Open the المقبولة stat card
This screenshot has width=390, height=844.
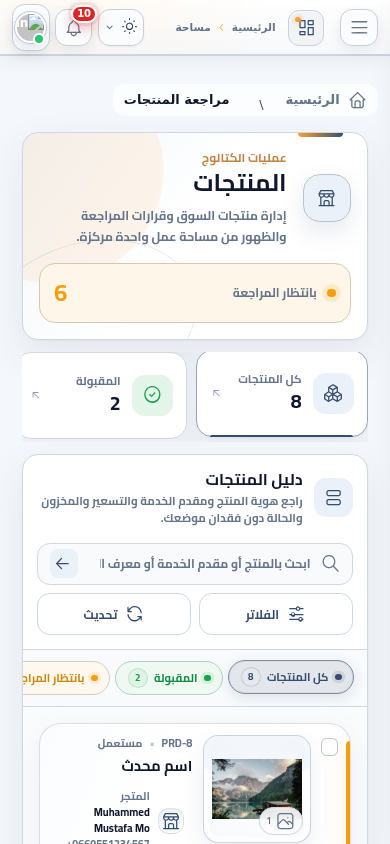tap(104, 395)
